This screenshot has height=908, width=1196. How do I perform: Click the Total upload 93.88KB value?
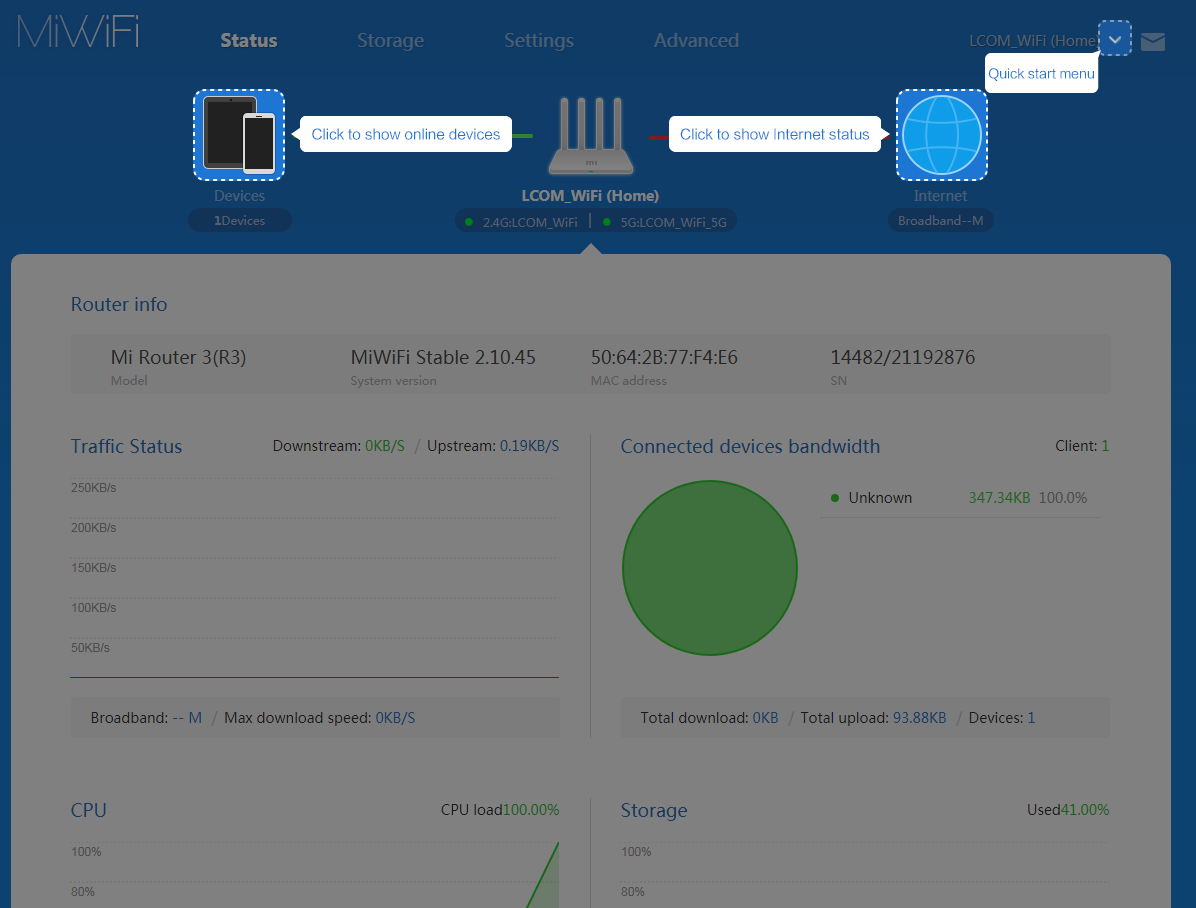919,718
